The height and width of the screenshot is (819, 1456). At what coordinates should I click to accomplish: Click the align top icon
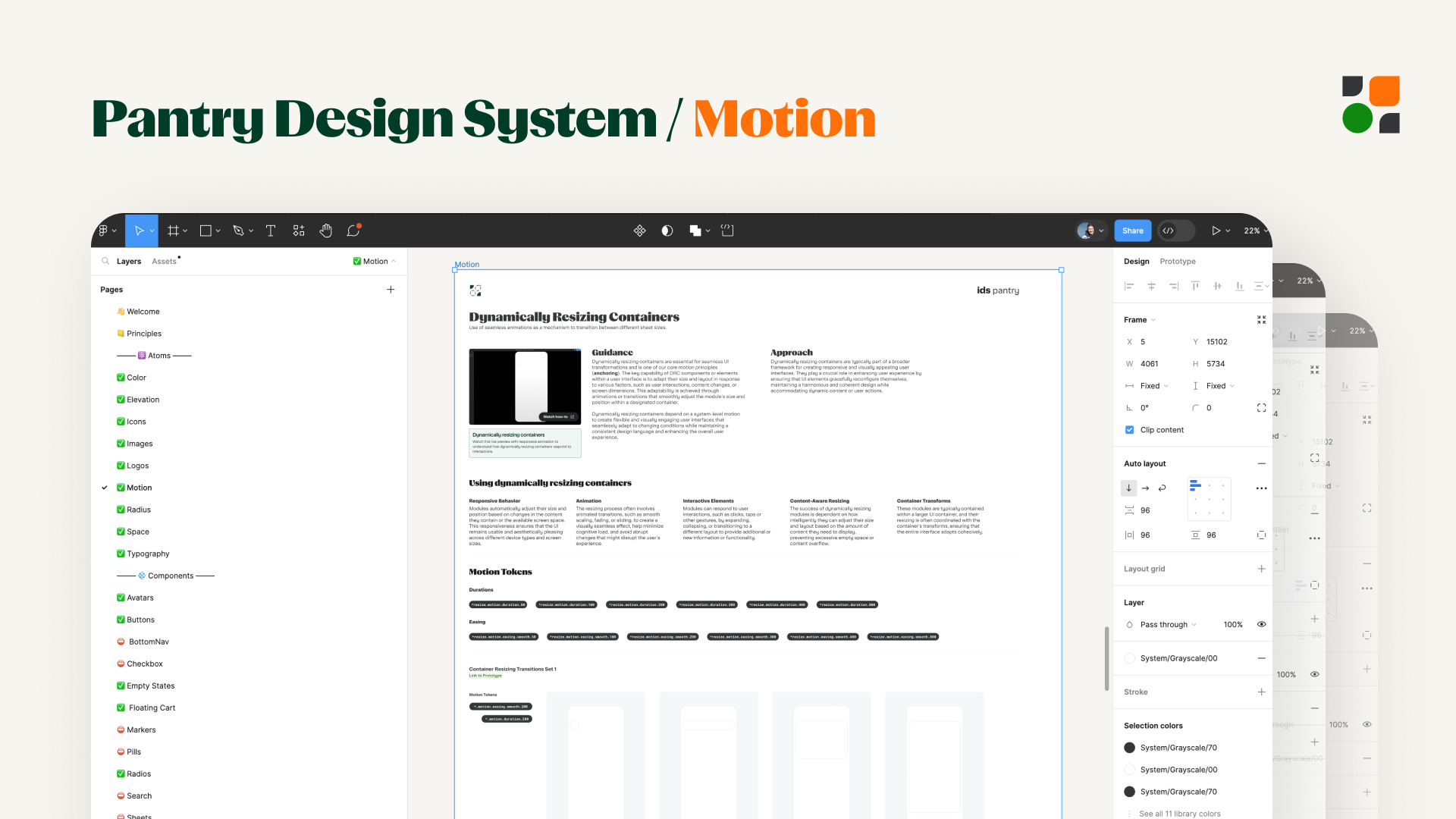[1195, 286]
